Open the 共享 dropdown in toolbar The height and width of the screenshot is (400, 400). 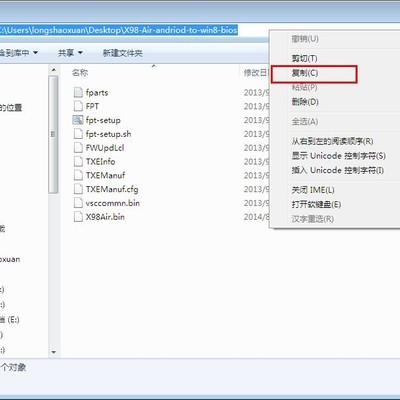[70, 53]
